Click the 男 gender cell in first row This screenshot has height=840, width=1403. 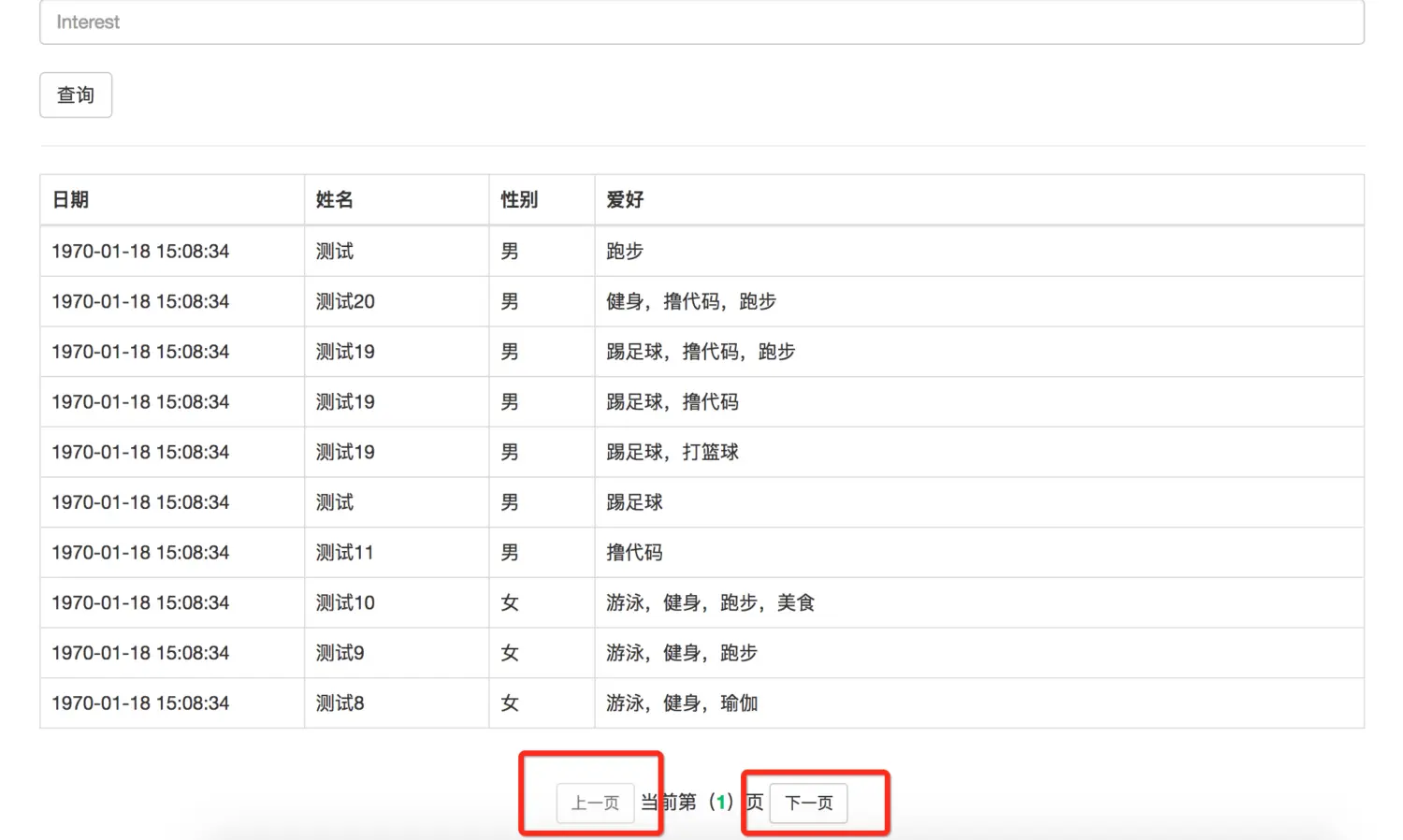click(510, 251)
